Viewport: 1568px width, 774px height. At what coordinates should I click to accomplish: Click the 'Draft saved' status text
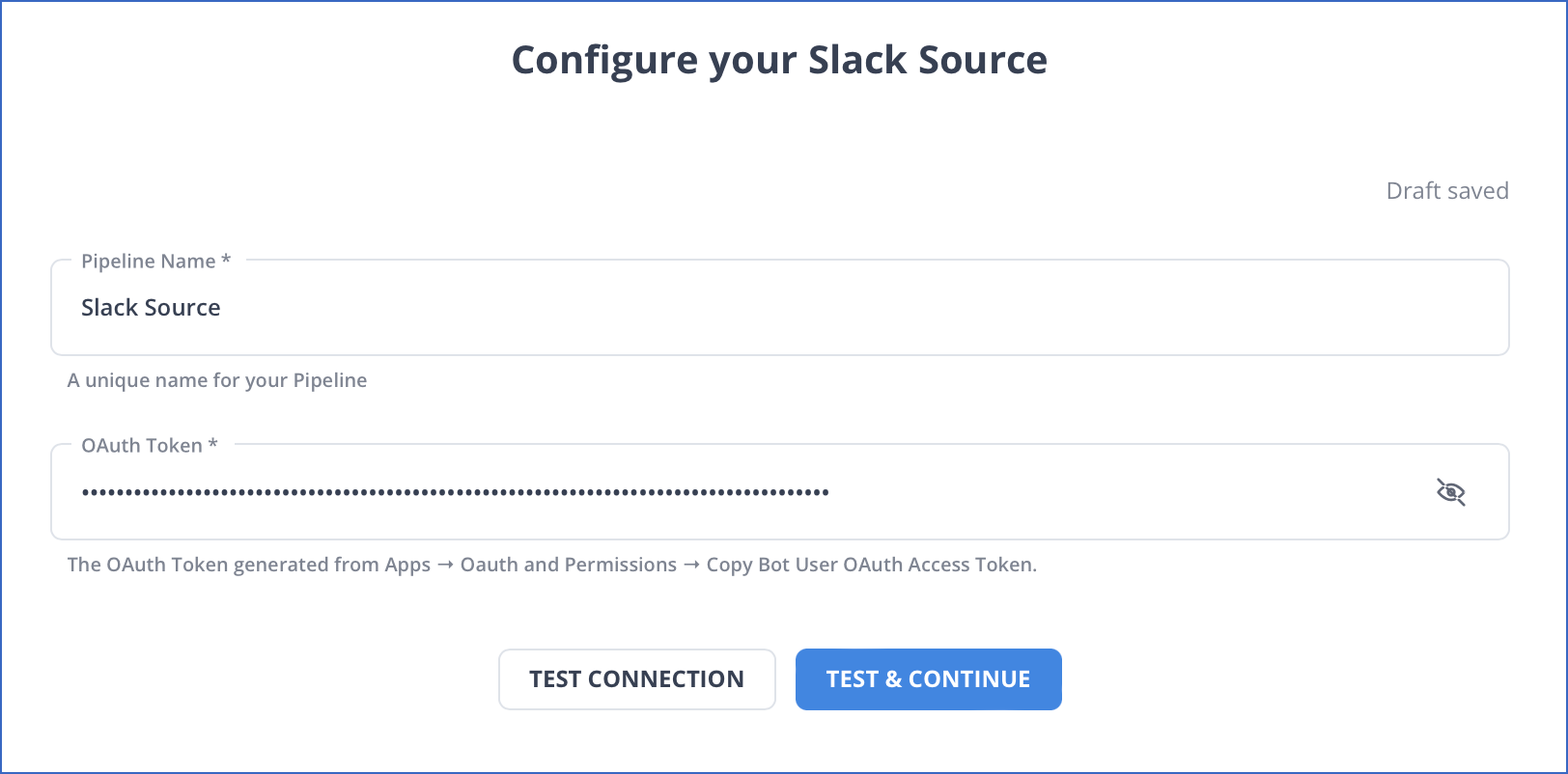1447,191
